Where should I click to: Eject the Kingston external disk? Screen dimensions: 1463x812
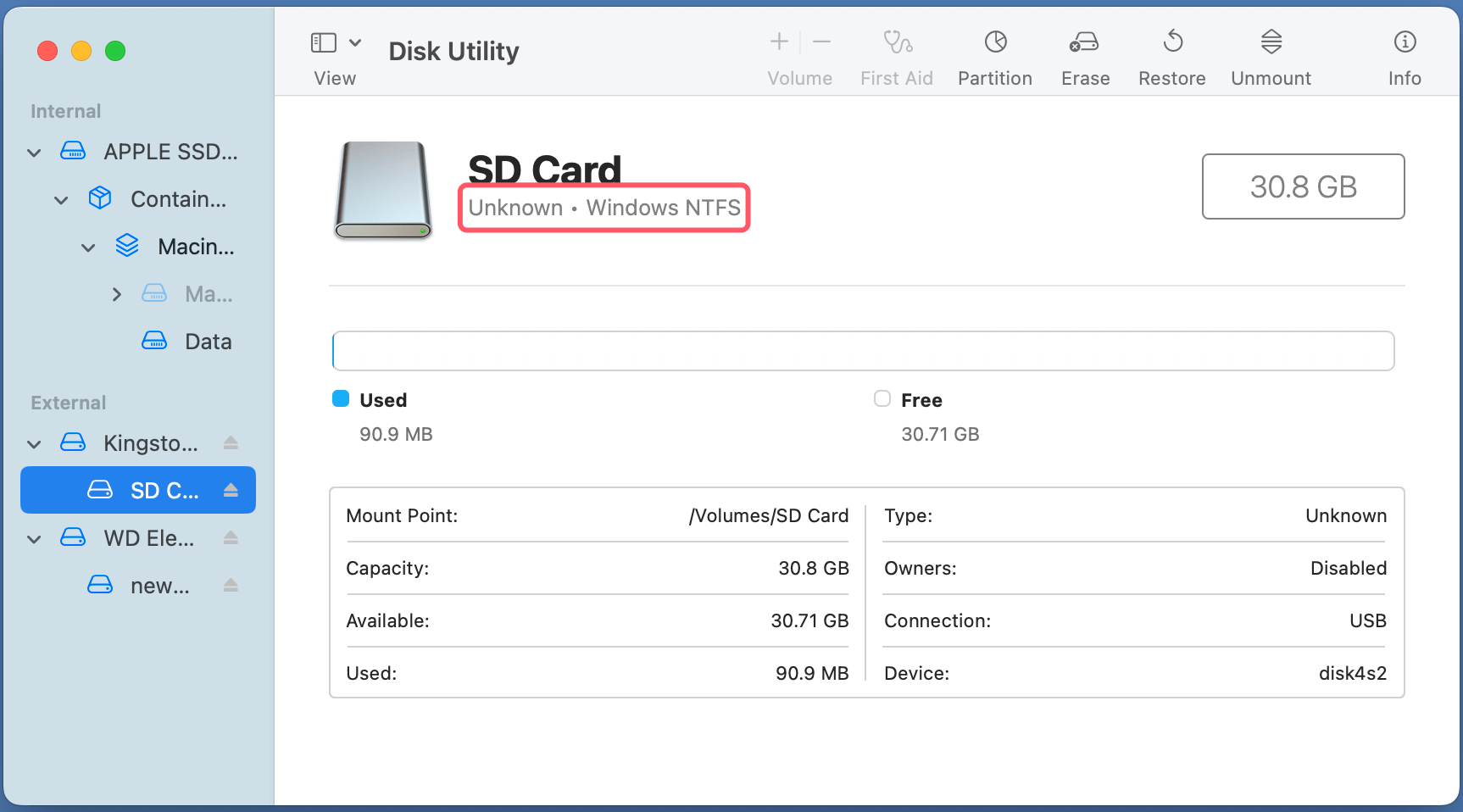click(231, 442)
